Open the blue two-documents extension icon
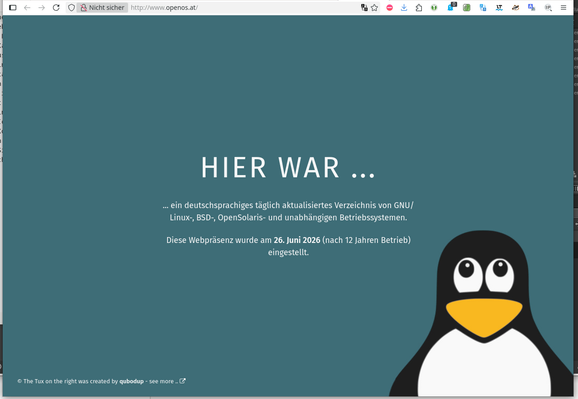 click(483, 7)
